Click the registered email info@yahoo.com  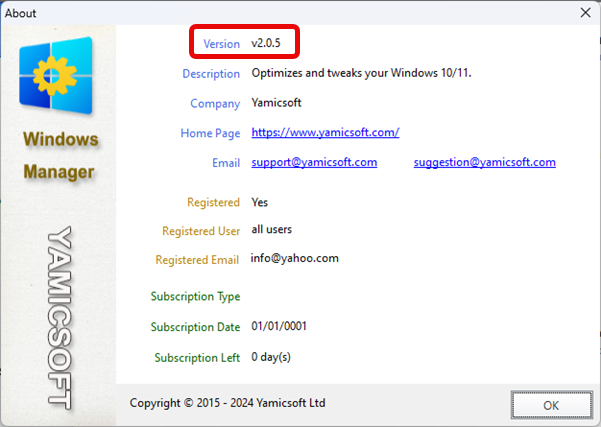pos(295,258)
